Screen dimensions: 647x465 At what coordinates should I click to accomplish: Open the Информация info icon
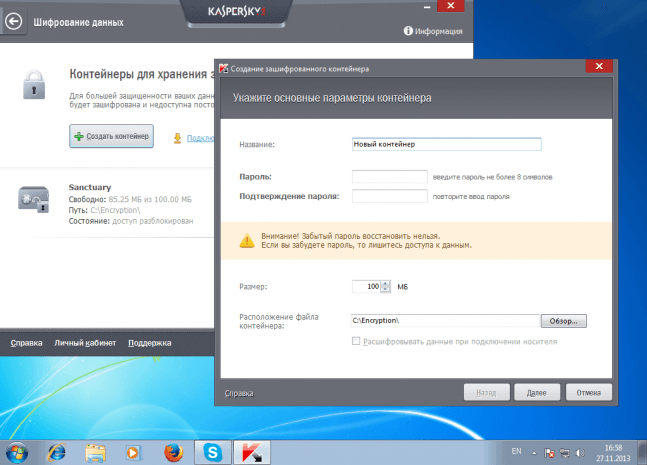408,31
